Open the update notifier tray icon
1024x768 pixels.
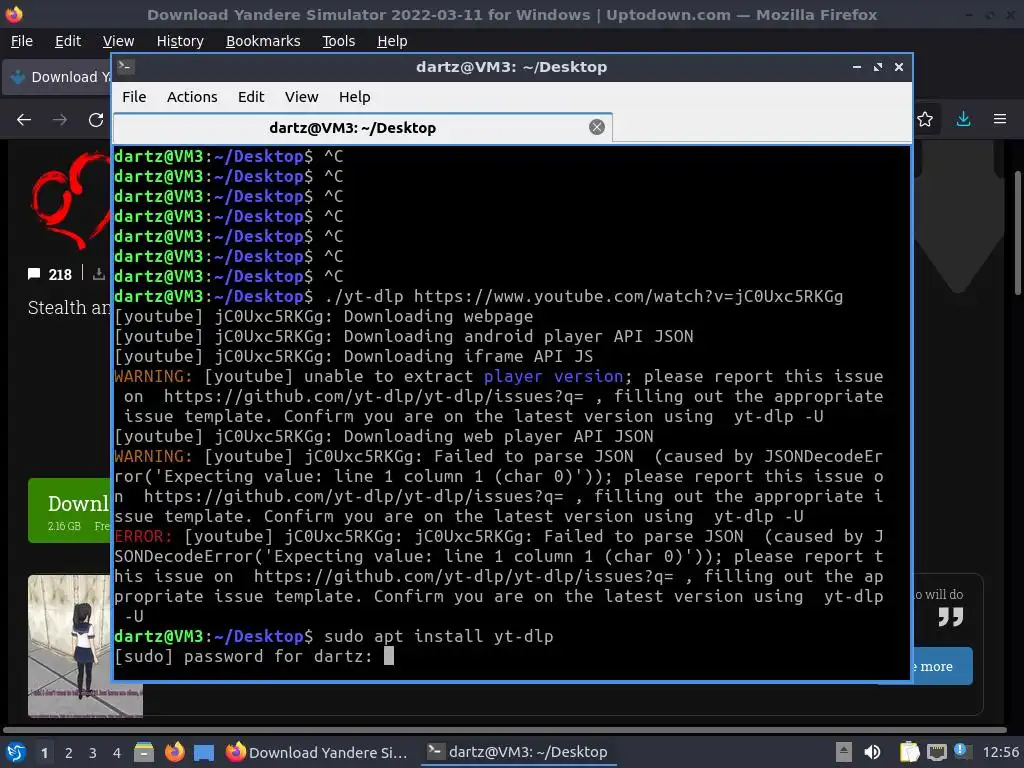[962, 751]
